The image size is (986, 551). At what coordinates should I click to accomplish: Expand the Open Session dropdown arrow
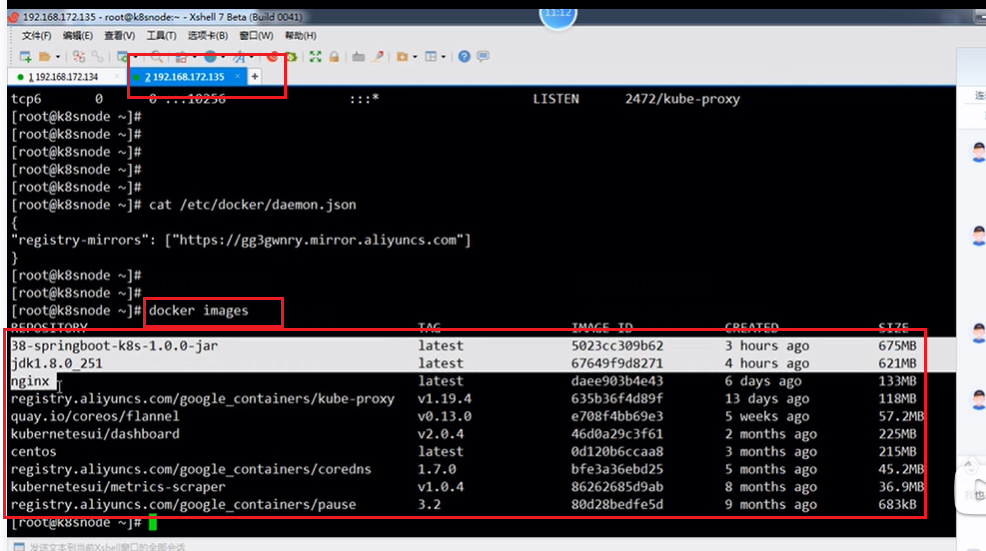pos(58,57)
